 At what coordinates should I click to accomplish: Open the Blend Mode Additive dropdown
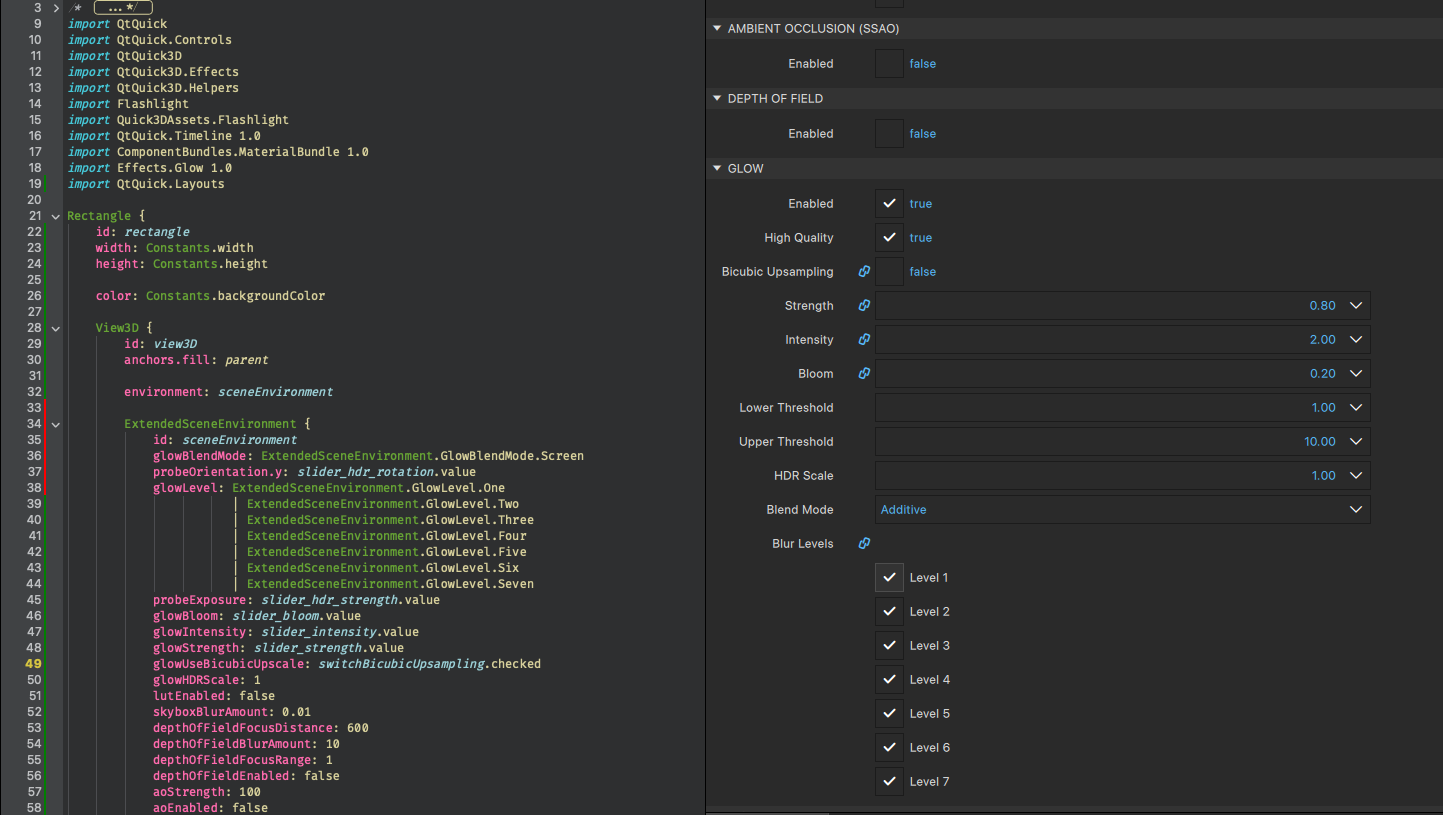point(1122,509)
